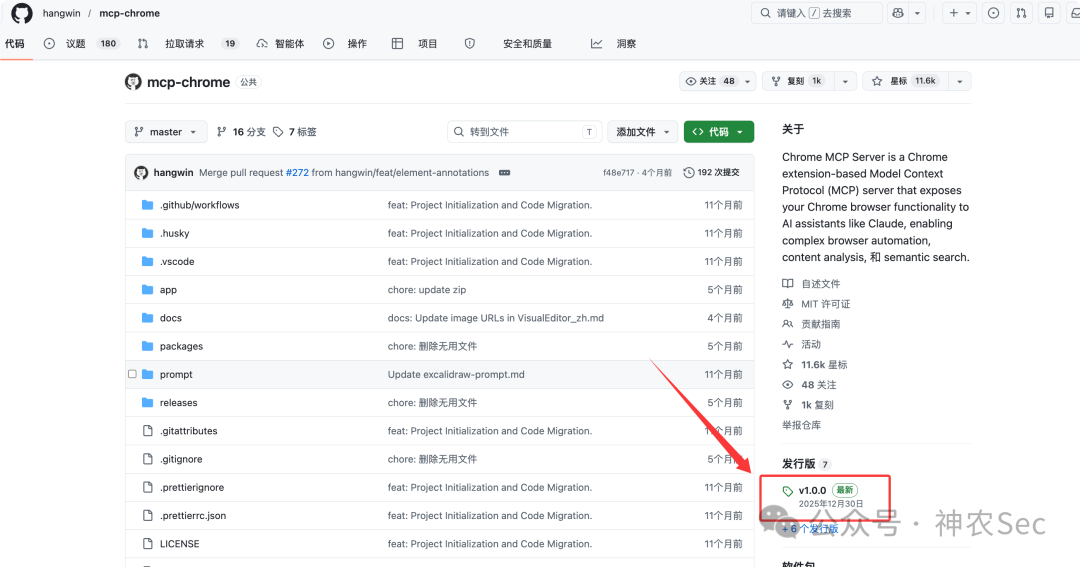Switch to the 拉取请求 tab
Screen dimensions: 1080x567
(187, 43)
